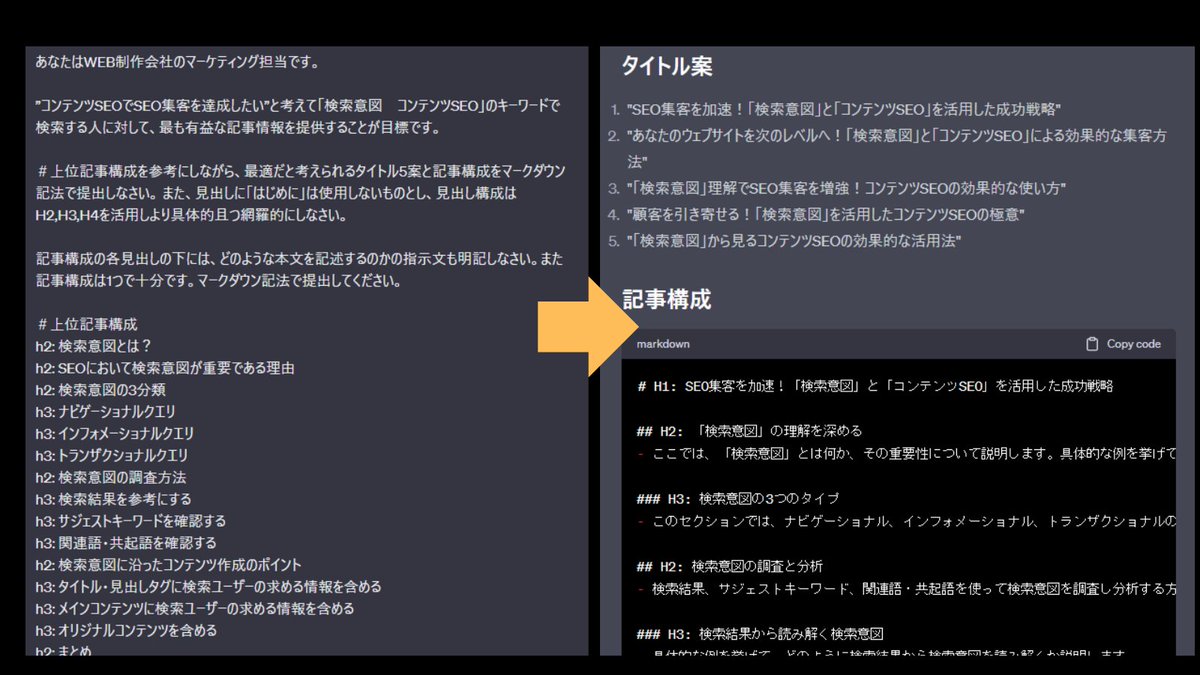Screen dimensions: 1200x675
Task: Select title option 5 '「検索意図」から見るコンテンツSEO'
Action: click(x=793, y=241)
